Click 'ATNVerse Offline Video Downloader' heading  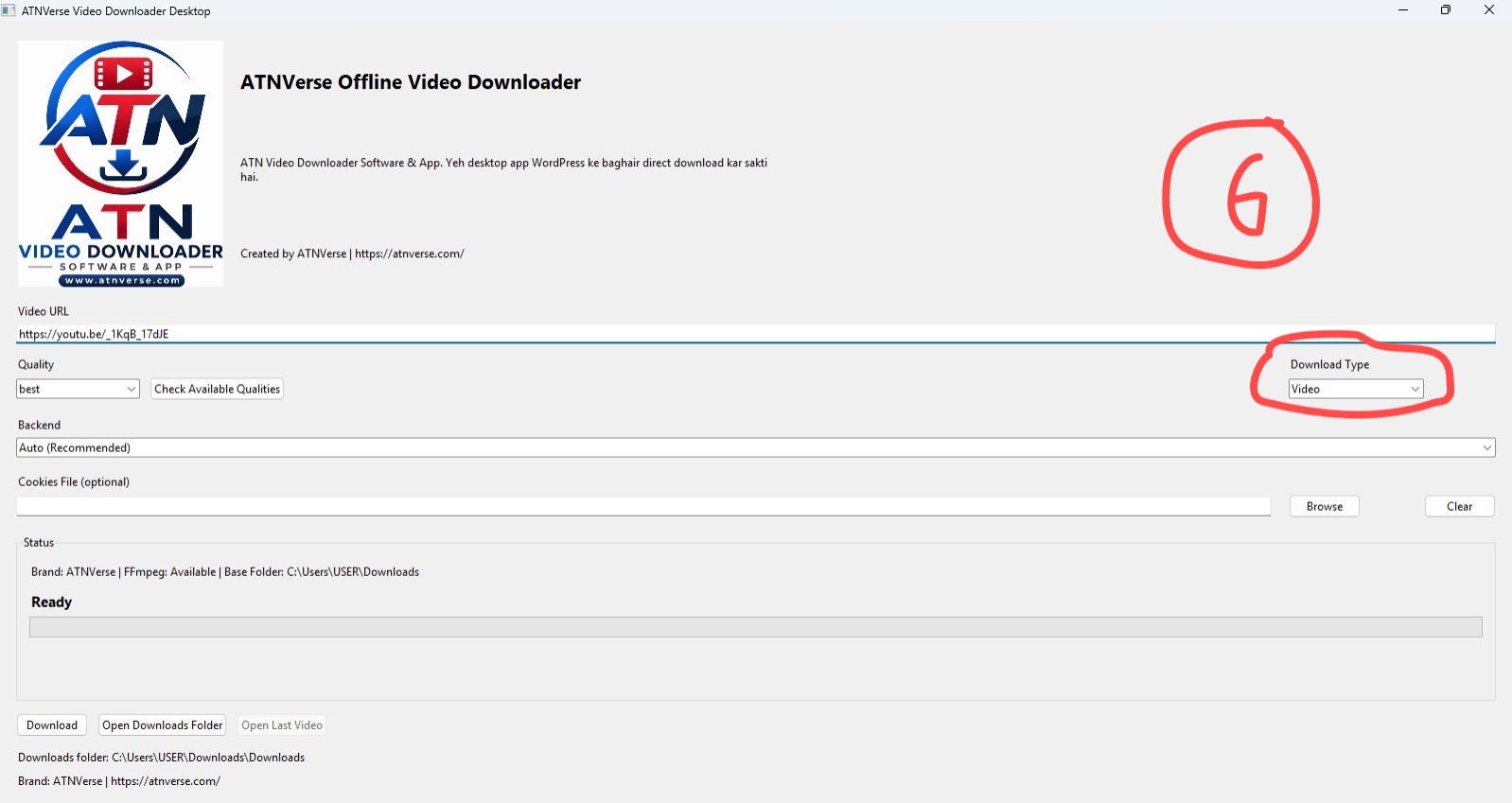[411, 82]
